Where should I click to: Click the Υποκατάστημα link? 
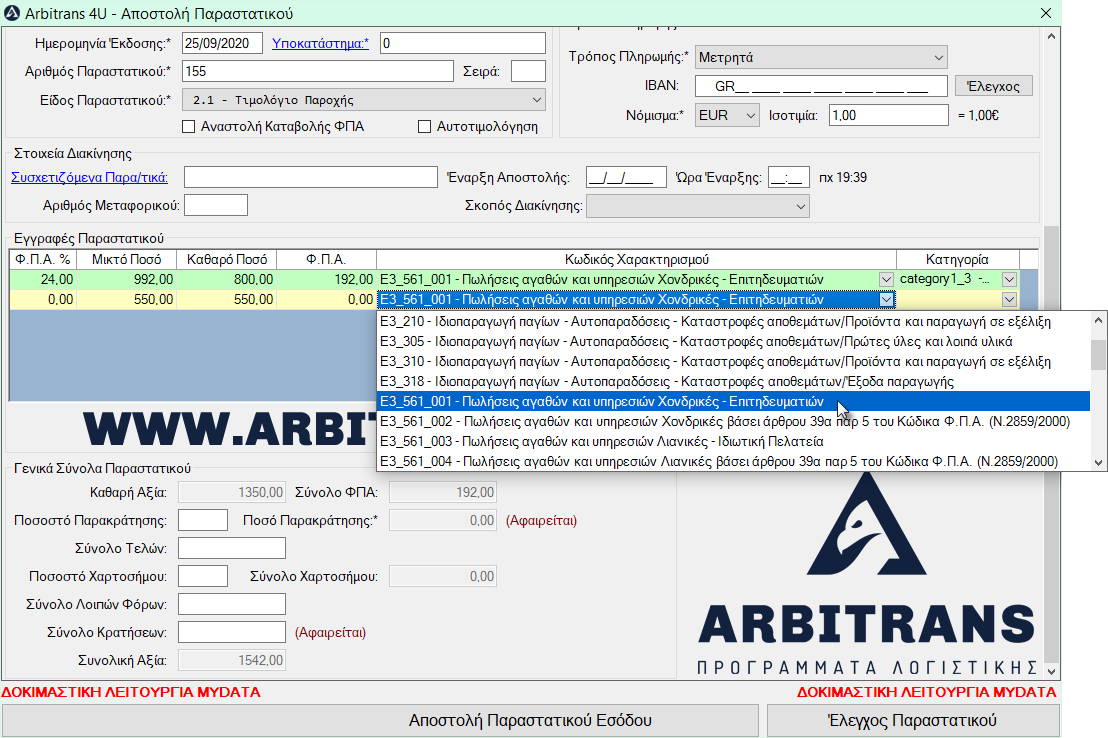(x=320, y=43)
